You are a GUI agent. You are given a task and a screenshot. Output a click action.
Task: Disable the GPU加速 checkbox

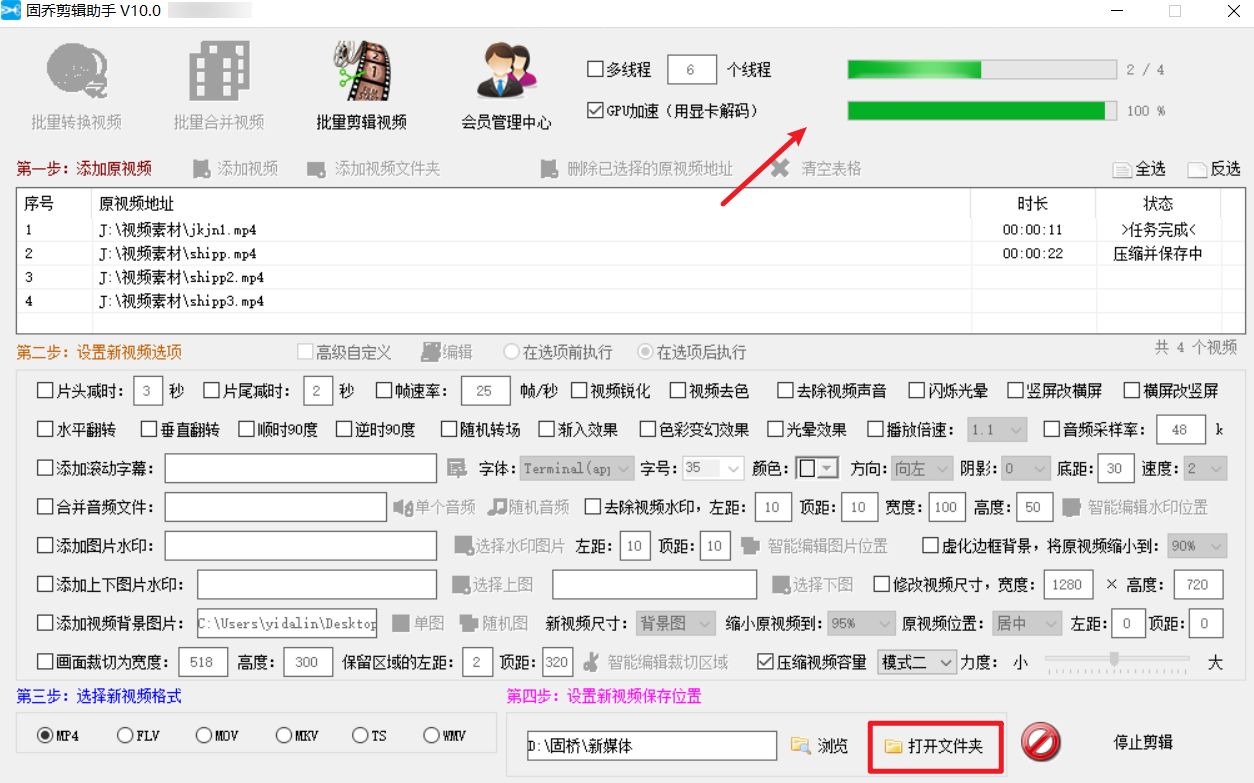[x=594, y=111]
